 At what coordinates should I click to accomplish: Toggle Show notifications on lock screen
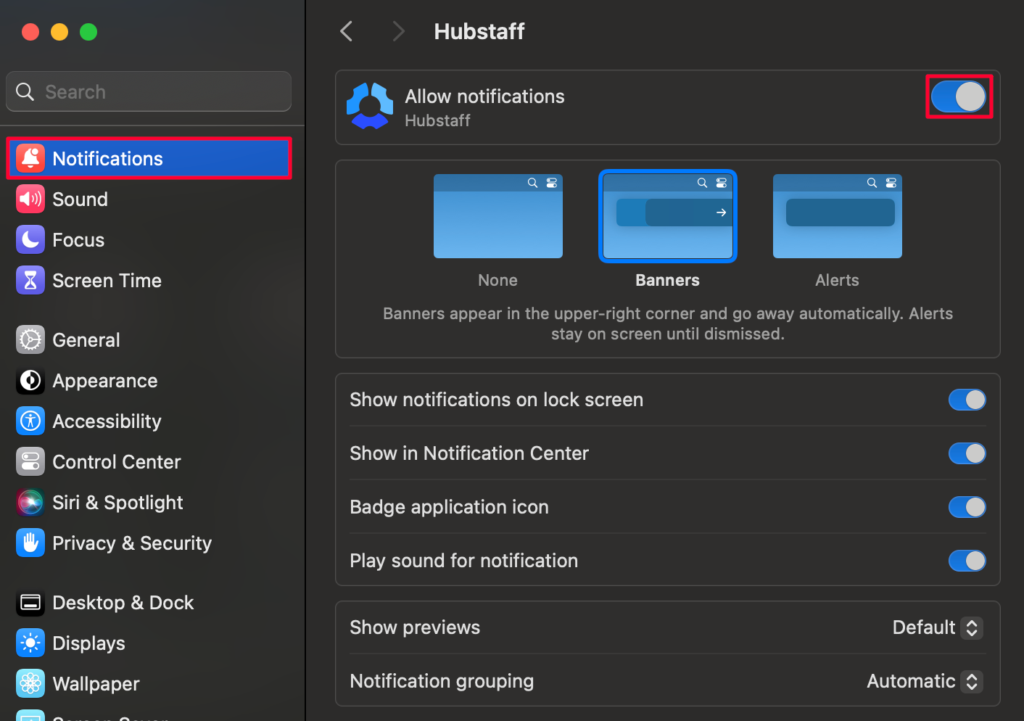[967, 400]
